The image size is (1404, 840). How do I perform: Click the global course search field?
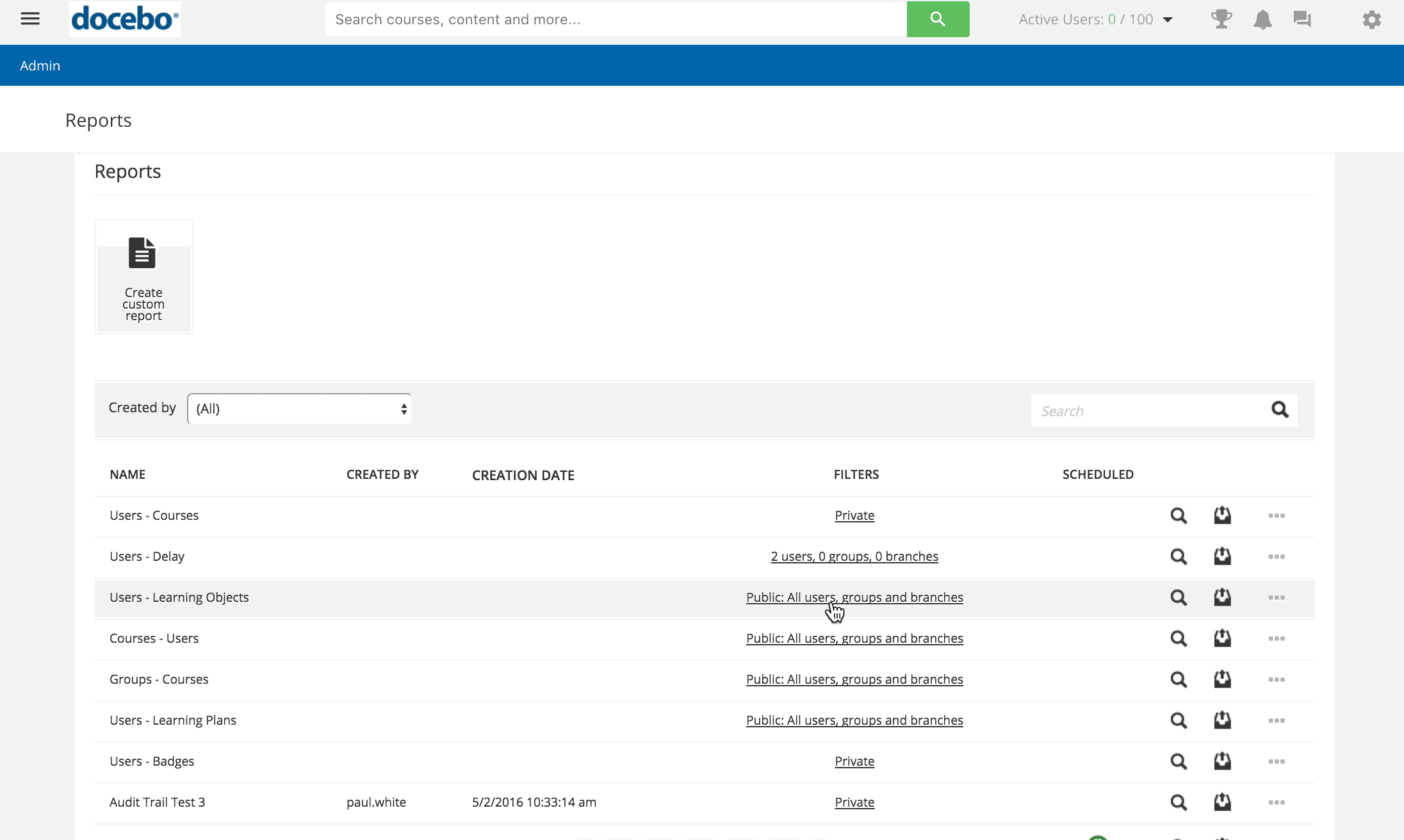click(x=615, y=19)
